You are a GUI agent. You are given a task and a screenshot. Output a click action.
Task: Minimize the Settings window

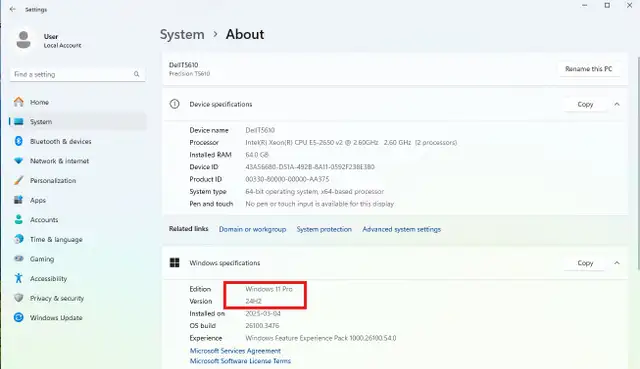[584, 6]
